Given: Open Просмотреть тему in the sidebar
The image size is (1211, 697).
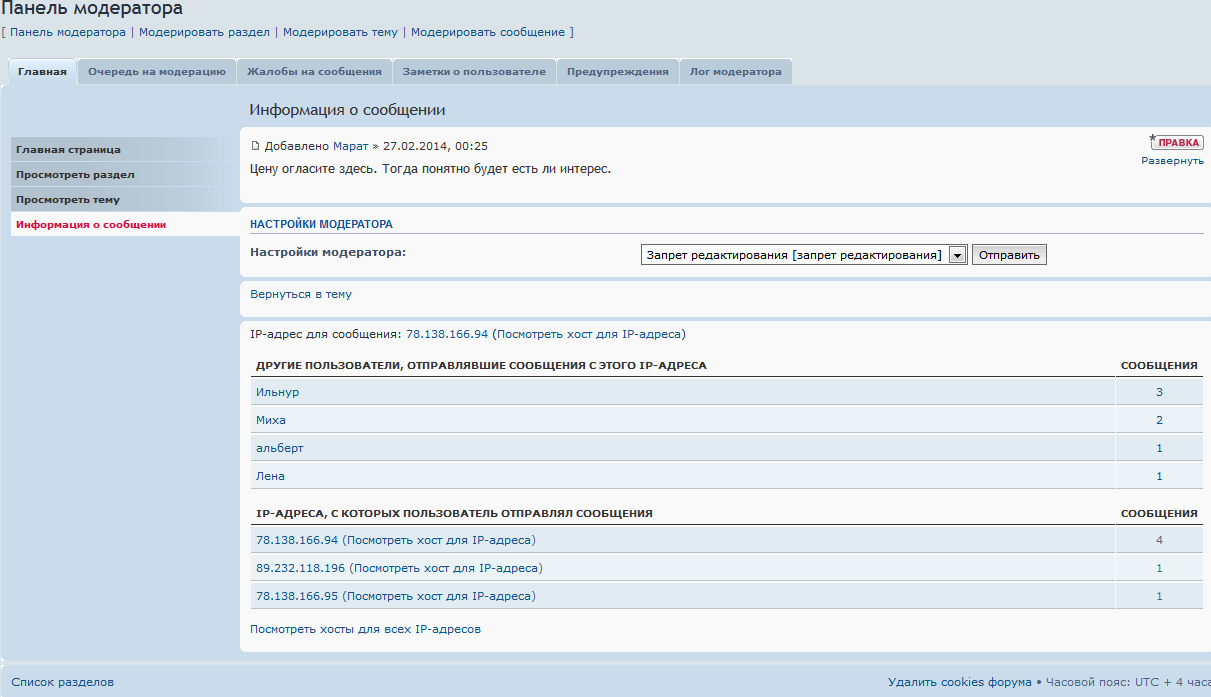Looking at the screenshot, I should coord(68,199).
